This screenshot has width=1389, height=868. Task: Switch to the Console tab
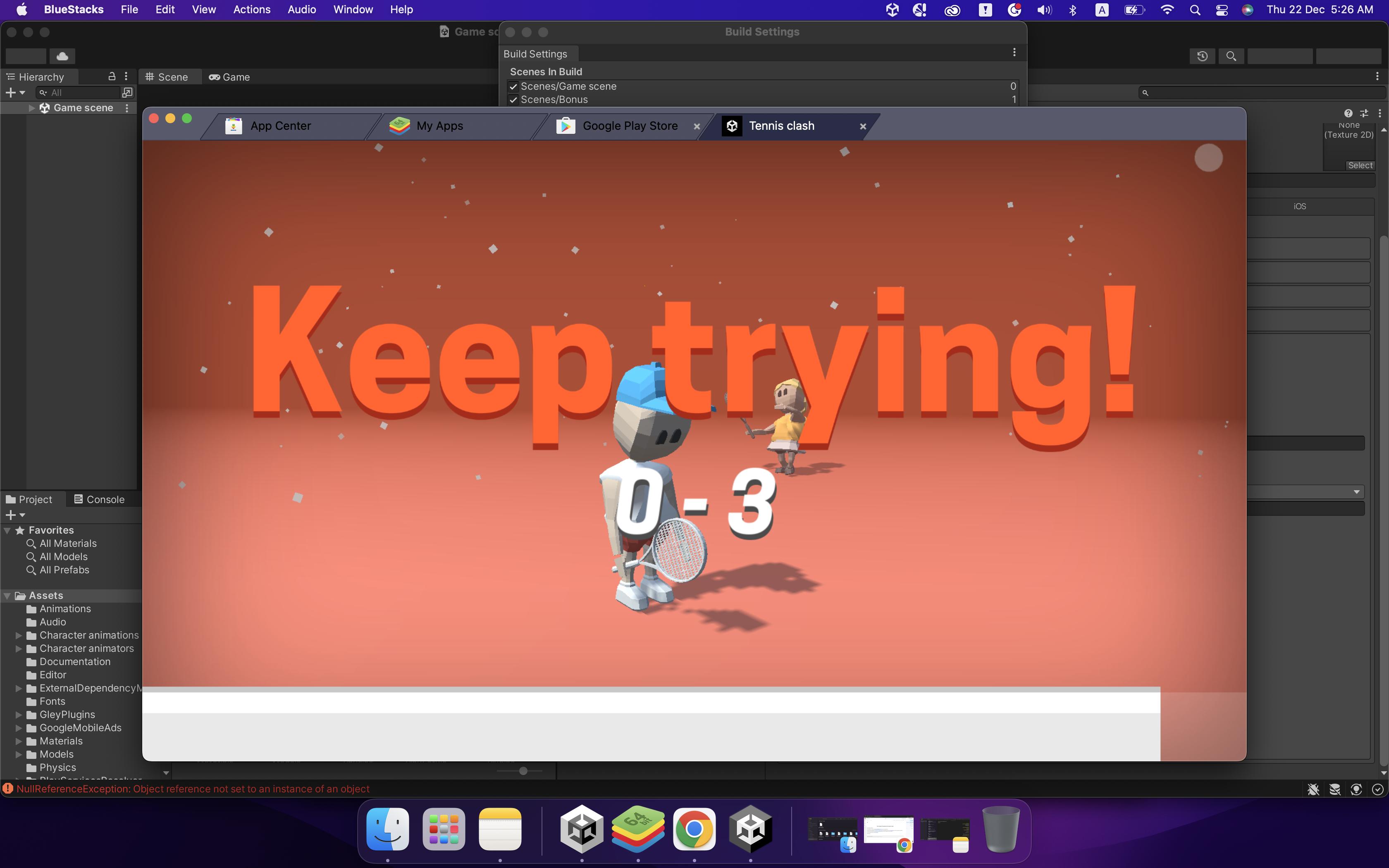click(100, 499)
